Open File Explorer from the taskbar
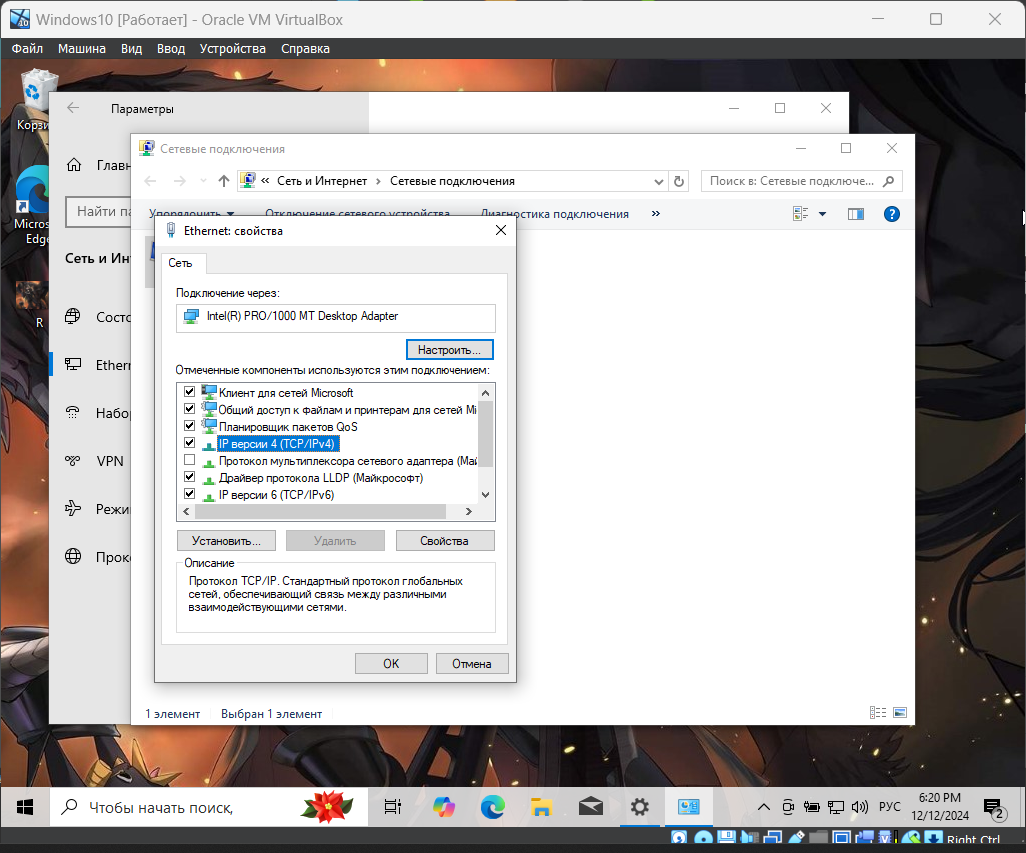 [x=542, y=807]
